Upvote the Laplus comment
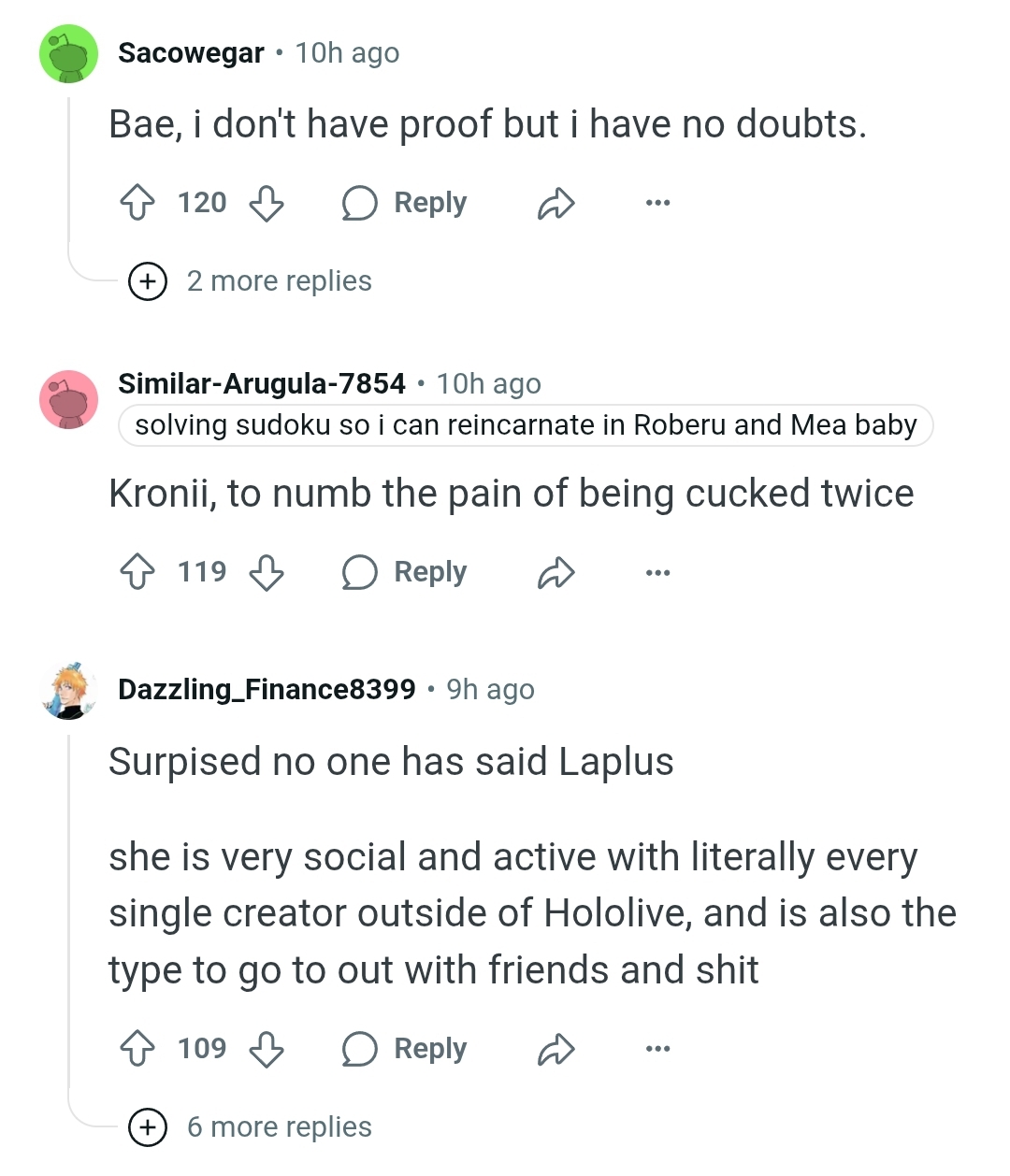The width and height of the screenshot is (1010, 1176). click(138, 1049)
